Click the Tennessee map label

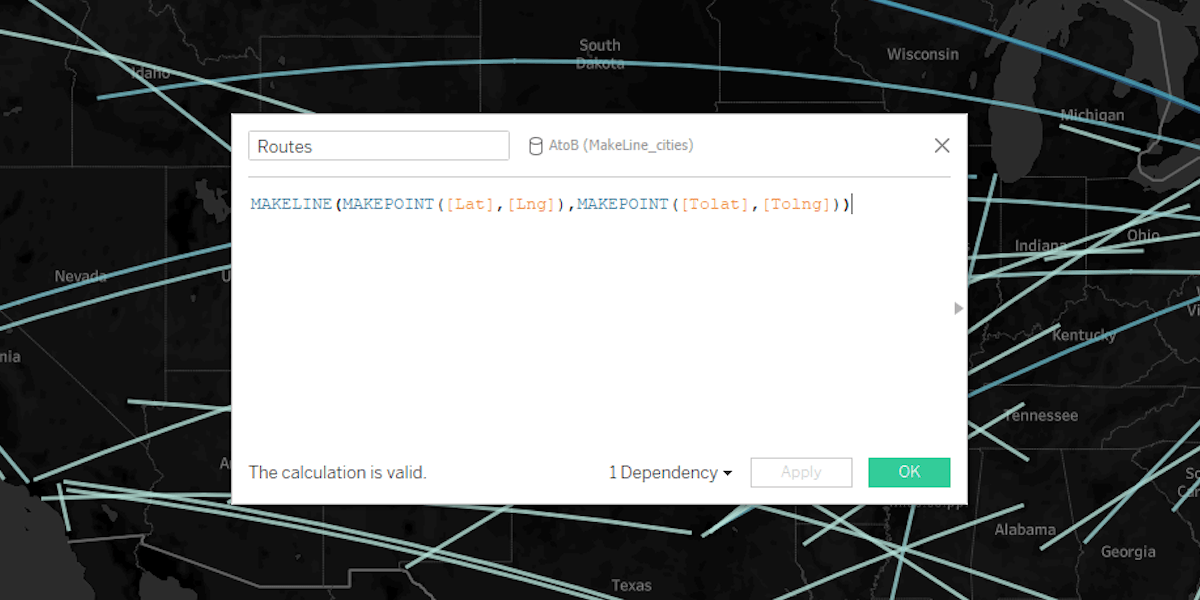tap(1041, 415)
